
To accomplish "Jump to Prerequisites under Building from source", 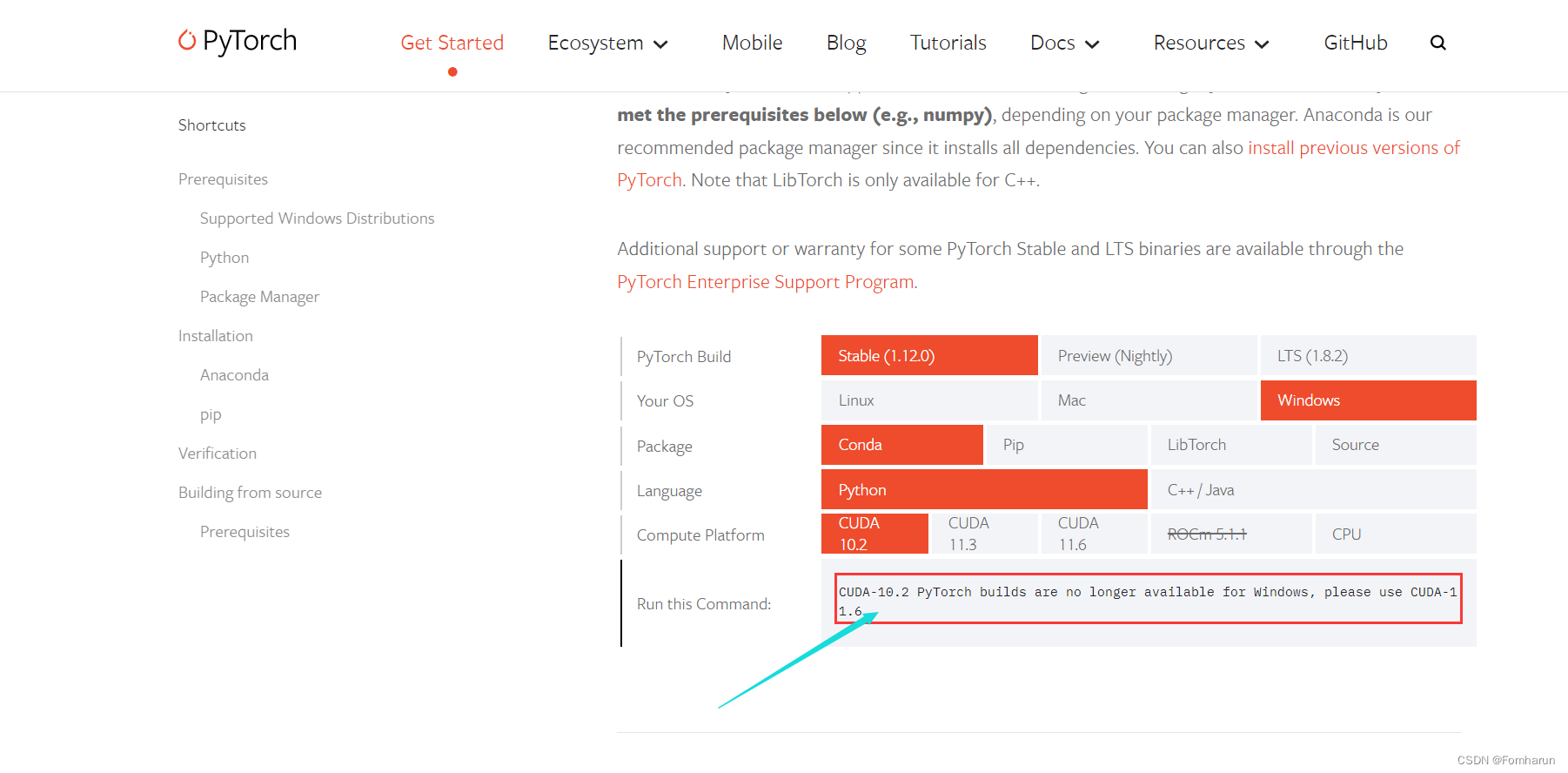I will (245, 532).
